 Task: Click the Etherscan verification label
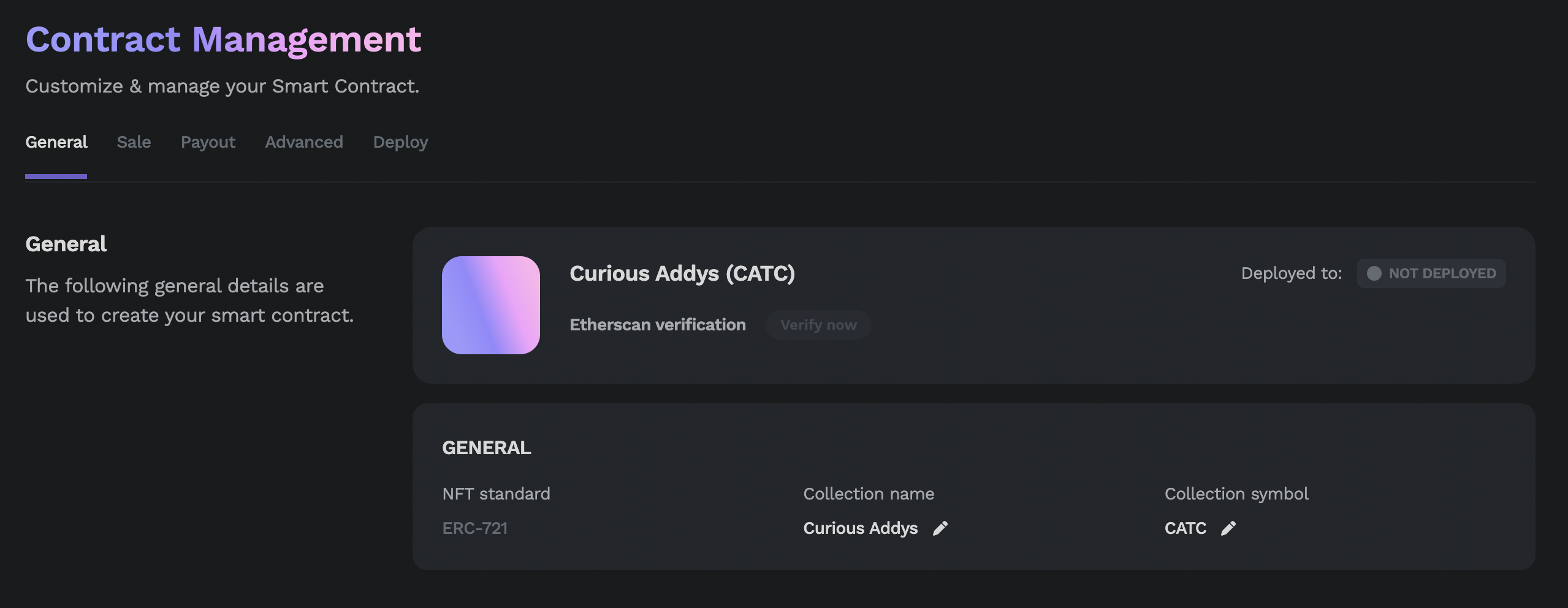pos(658,325)
